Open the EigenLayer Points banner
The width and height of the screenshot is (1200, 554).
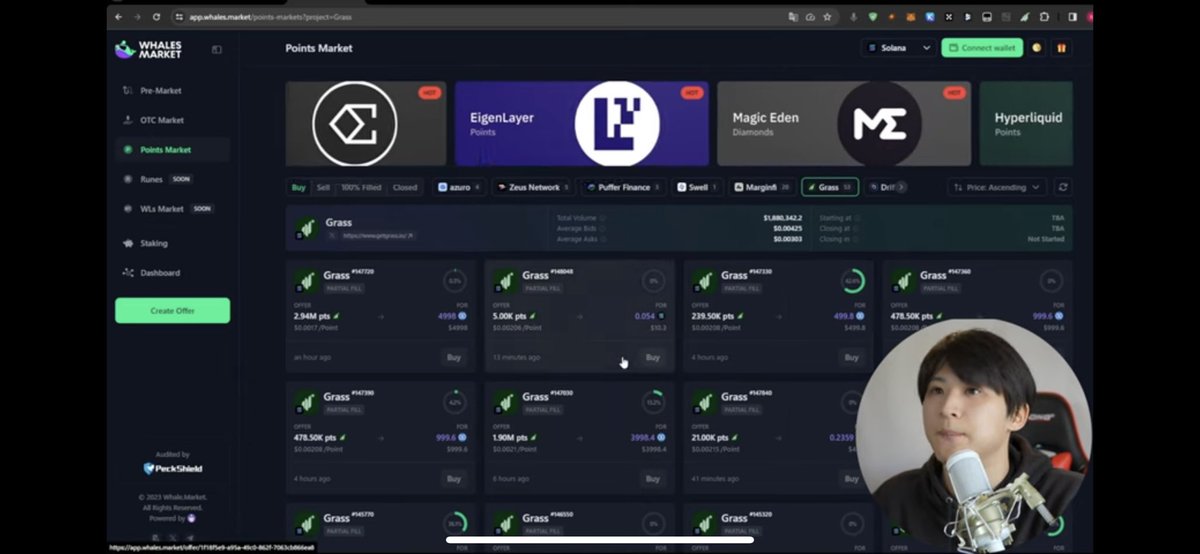(x=582, y=124)
